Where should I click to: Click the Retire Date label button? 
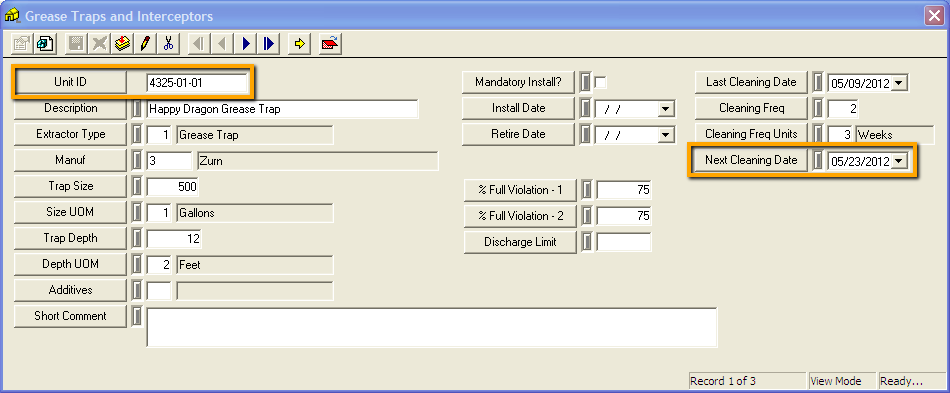pos(518,134)
